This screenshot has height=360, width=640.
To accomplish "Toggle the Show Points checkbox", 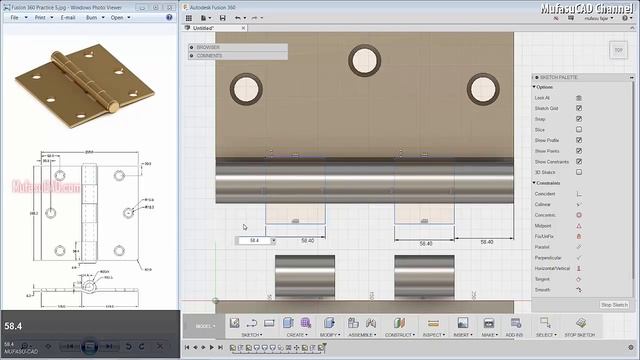I will [579, 151].
